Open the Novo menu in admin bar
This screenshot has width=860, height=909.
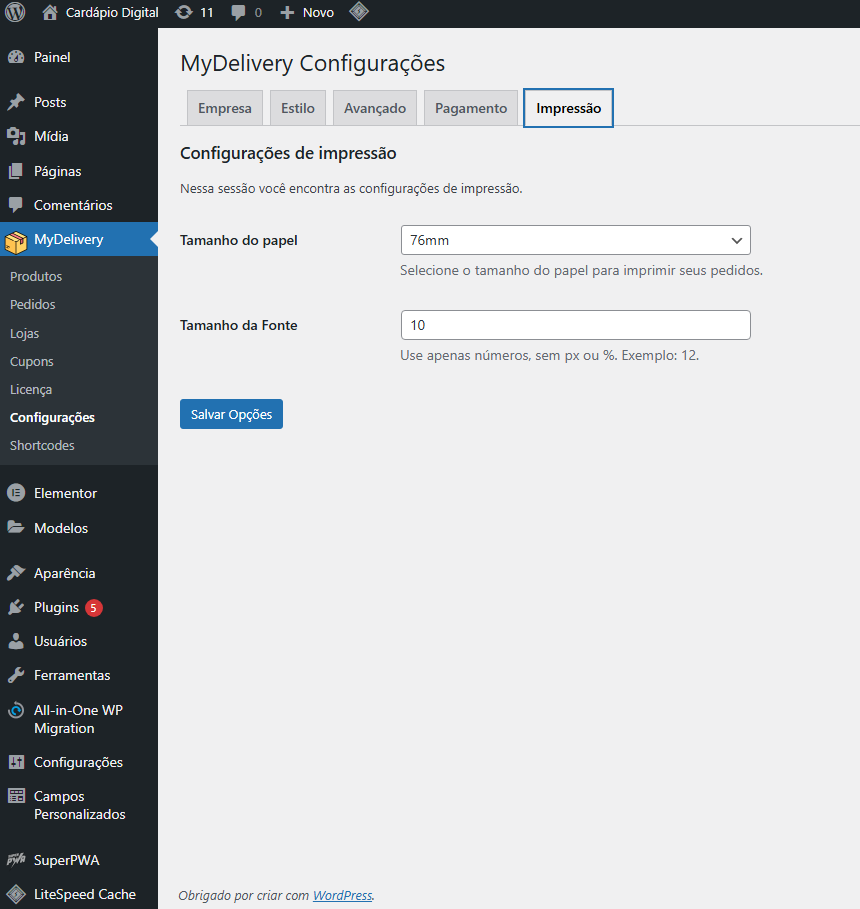[307, 13]
